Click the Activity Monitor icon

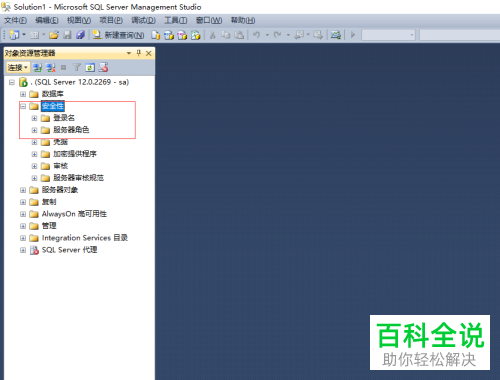pyautogui.click(x=336, y=35)
